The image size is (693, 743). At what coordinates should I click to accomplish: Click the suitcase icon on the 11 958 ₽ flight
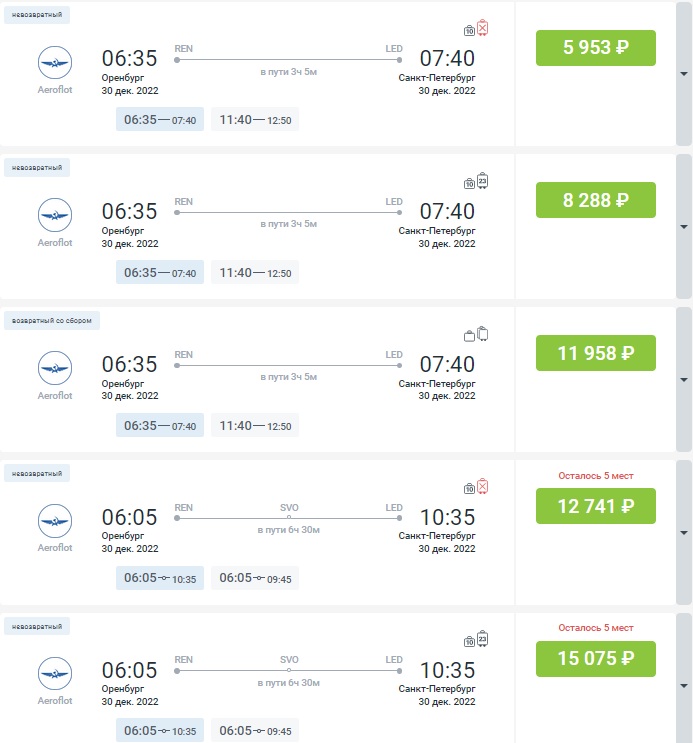point(483,334)
